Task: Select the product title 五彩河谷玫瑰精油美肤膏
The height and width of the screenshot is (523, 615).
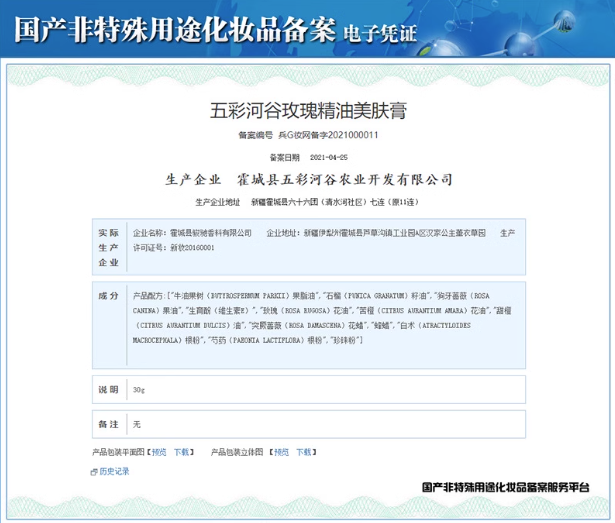Action: click(308, 111)
